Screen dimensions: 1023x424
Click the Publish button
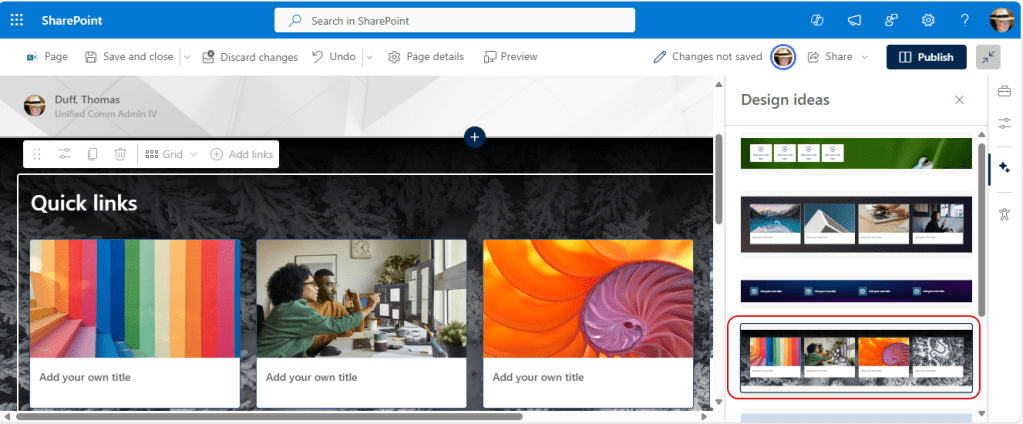(x=926, y=57)
